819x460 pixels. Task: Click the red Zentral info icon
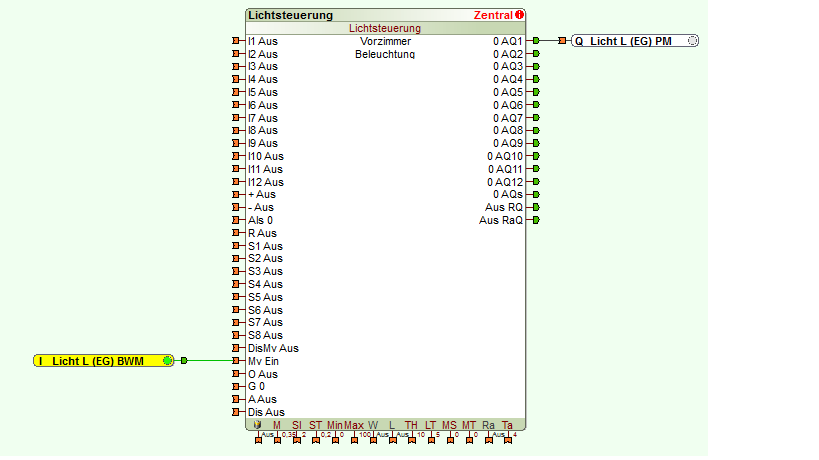[x=520, y=16]
